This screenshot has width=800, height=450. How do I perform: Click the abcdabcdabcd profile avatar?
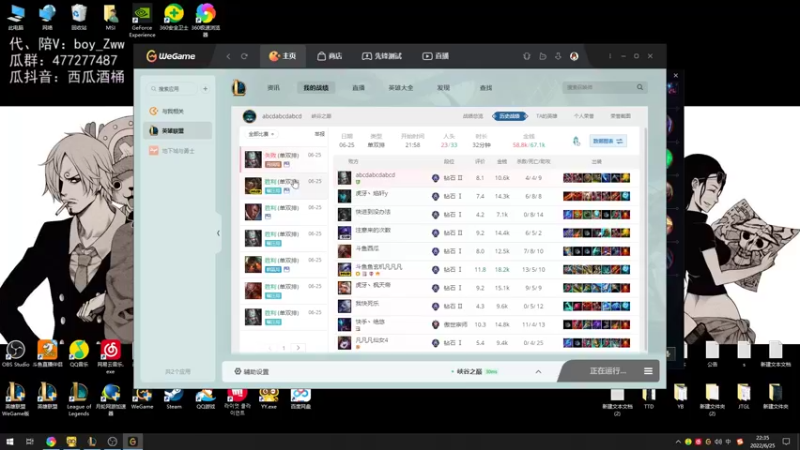click(249, 116)
